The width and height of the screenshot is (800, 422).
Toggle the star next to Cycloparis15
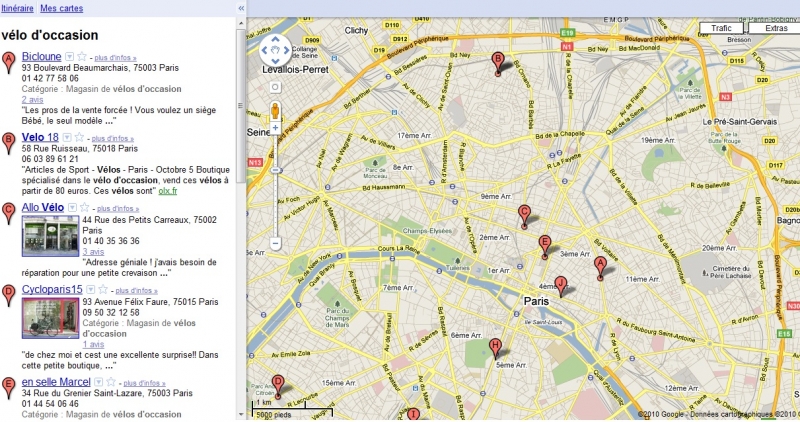pyautogui.click(x=104, y=290)
